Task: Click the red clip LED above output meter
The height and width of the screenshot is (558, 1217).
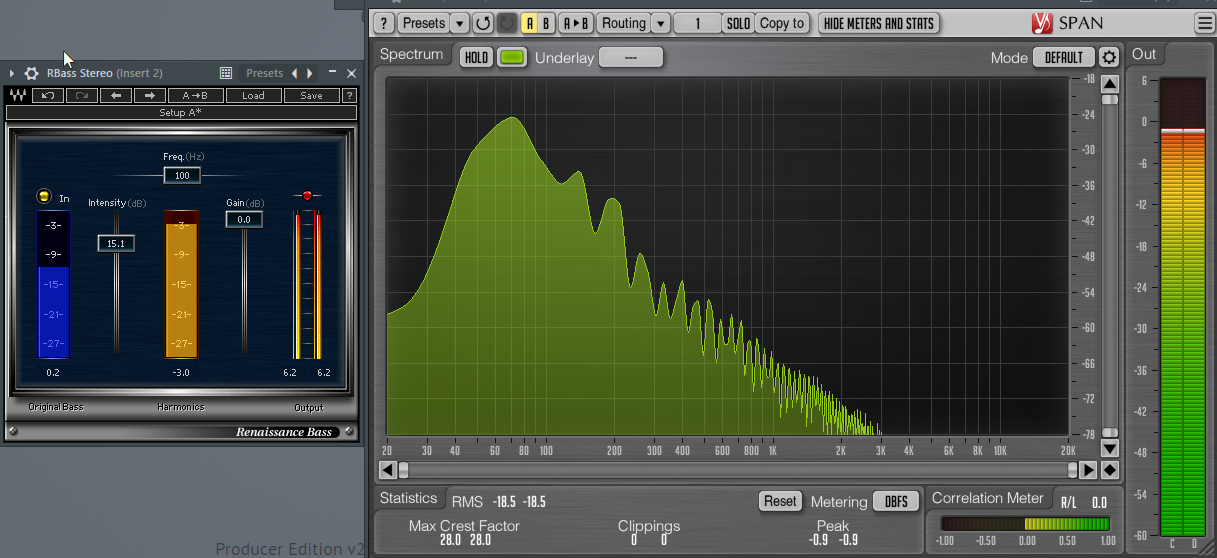Action: pos(307,195)
